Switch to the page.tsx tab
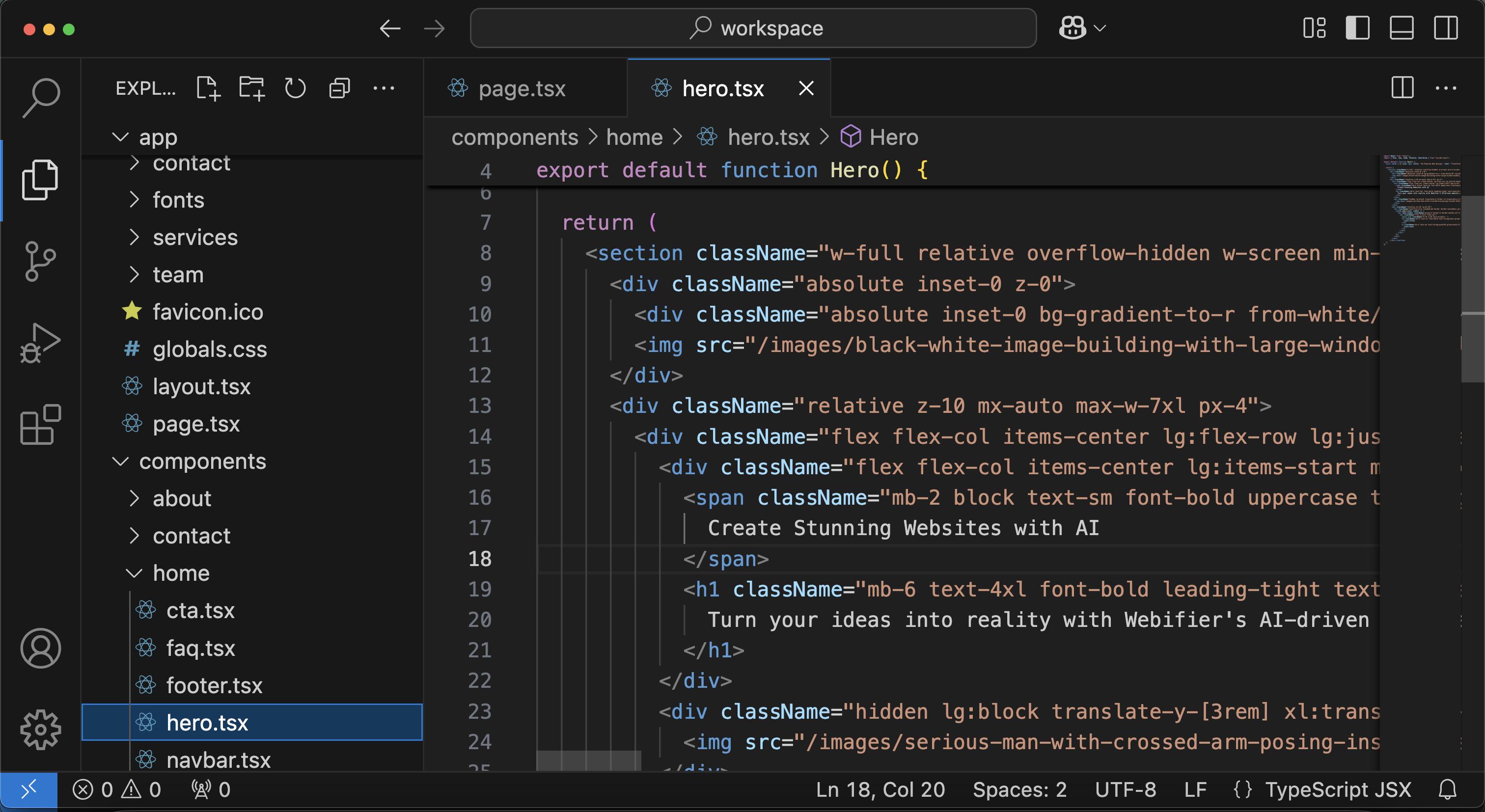Screen dimensions: 1485x812 tap(524, 88)
